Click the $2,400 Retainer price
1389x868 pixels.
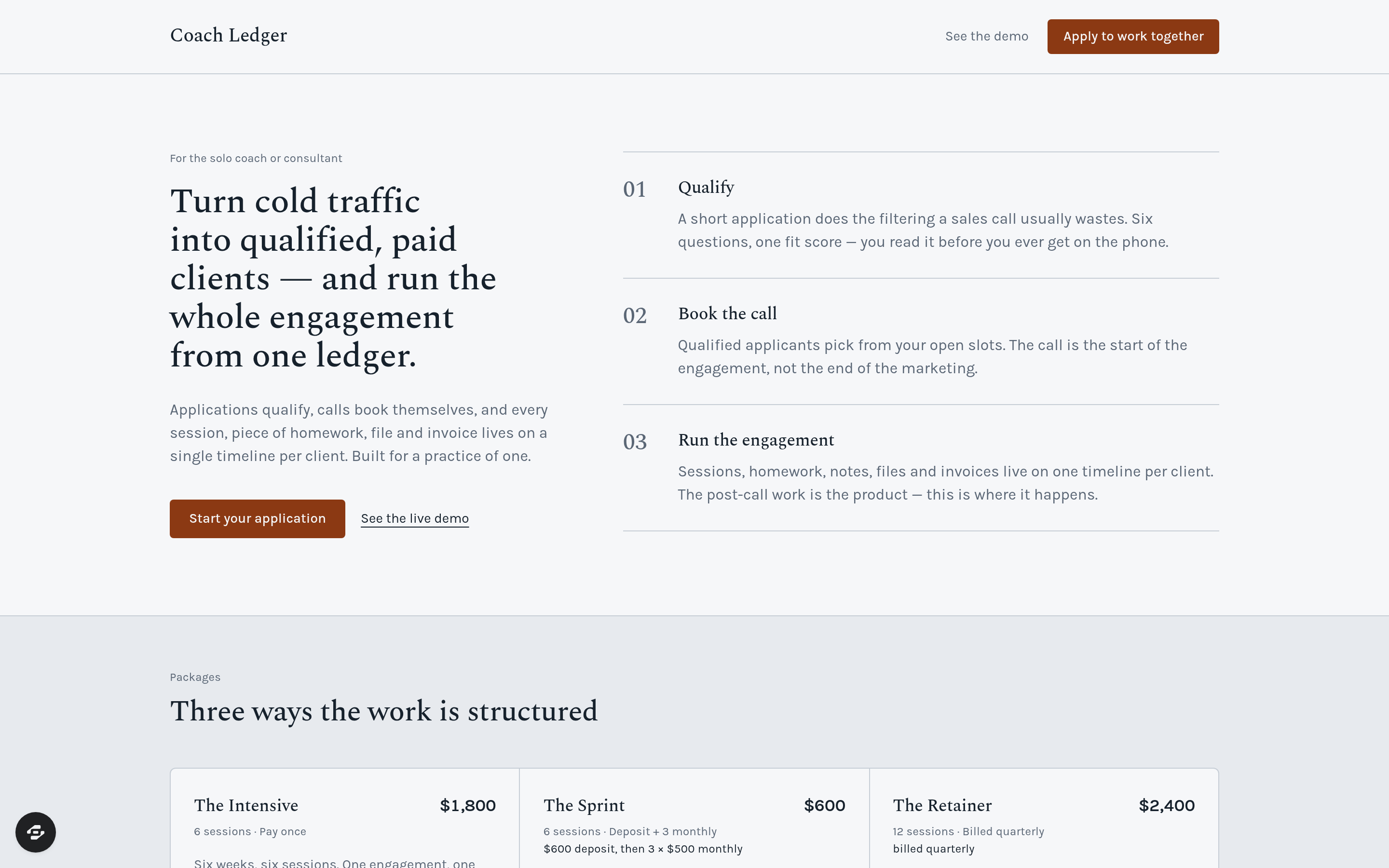[x=1166, y=805]
